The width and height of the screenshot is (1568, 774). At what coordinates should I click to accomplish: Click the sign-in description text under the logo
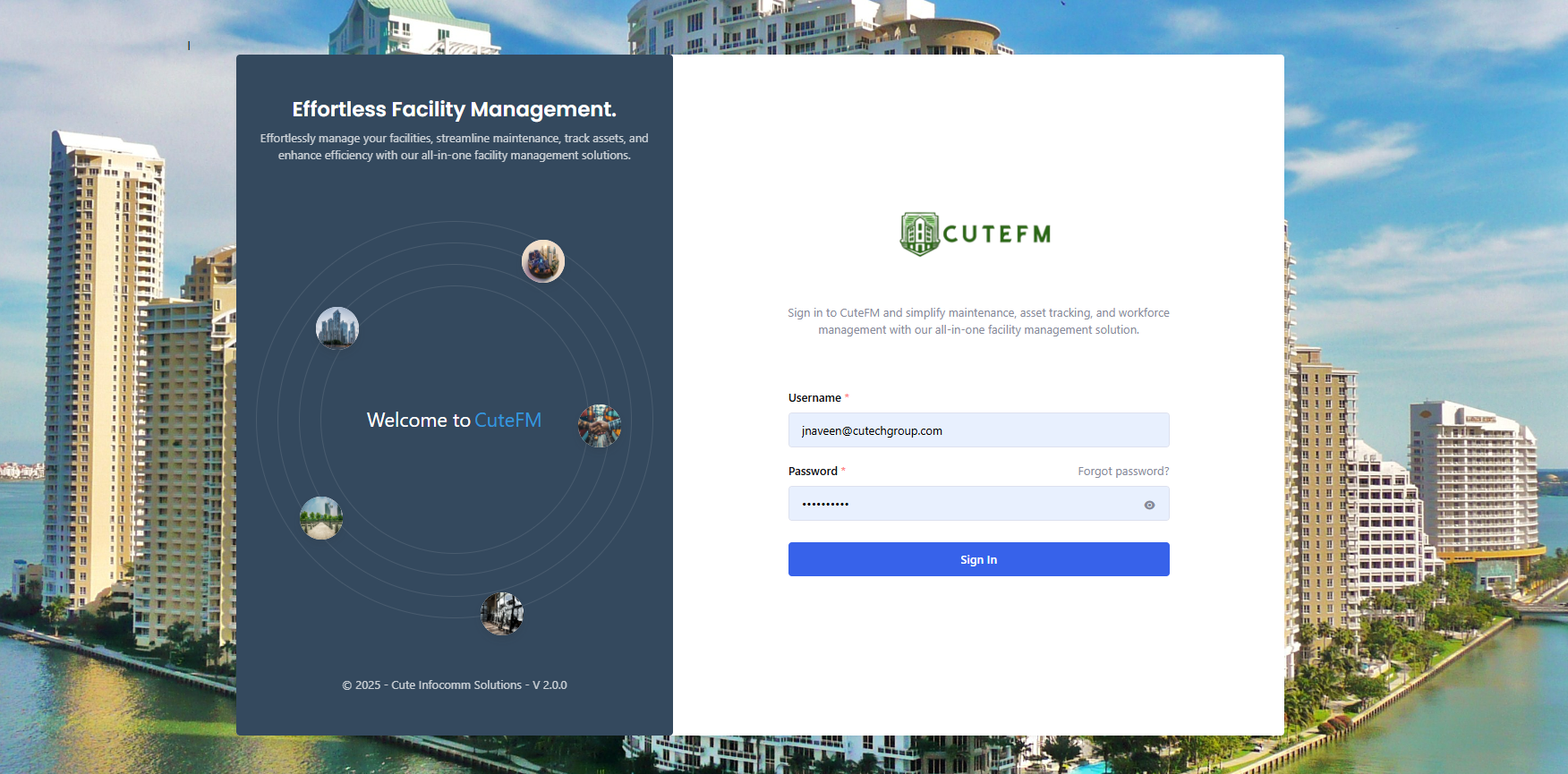click(978, 321)
